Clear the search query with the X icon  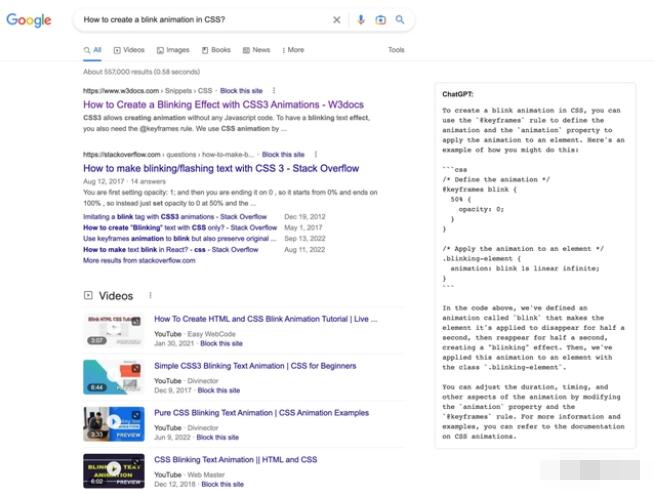337,20
